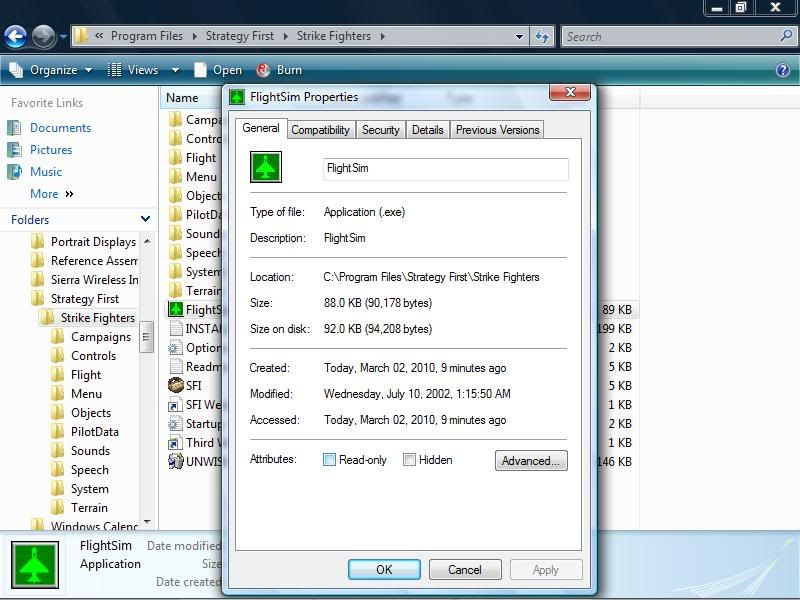Open the Documents favorite link
Viewport: 800px width, 600px height.
[x=60, y=128]
